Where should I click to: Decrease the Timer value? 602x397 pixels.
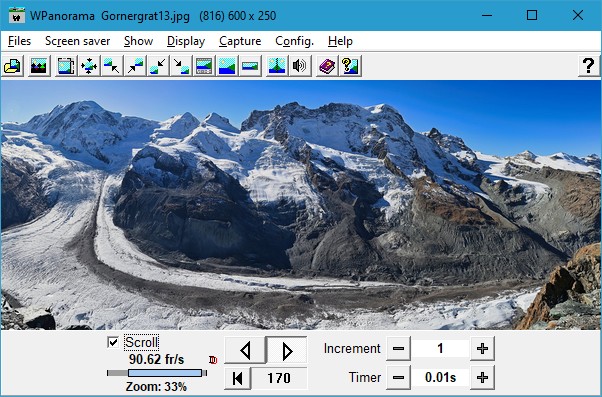pyautogui.click(x=398, y=377)
